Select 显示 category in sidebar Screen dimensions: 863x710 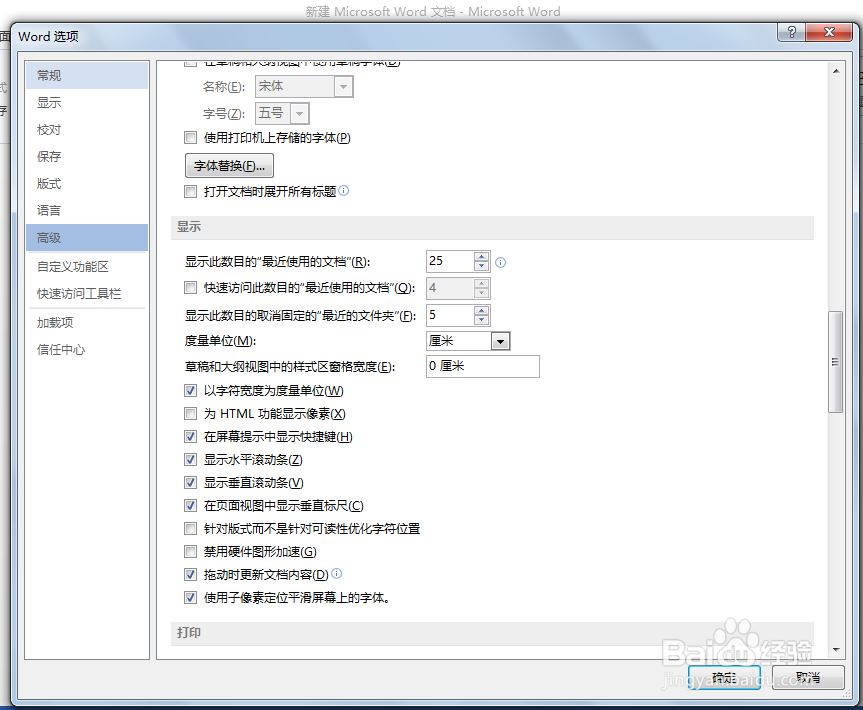87,102
